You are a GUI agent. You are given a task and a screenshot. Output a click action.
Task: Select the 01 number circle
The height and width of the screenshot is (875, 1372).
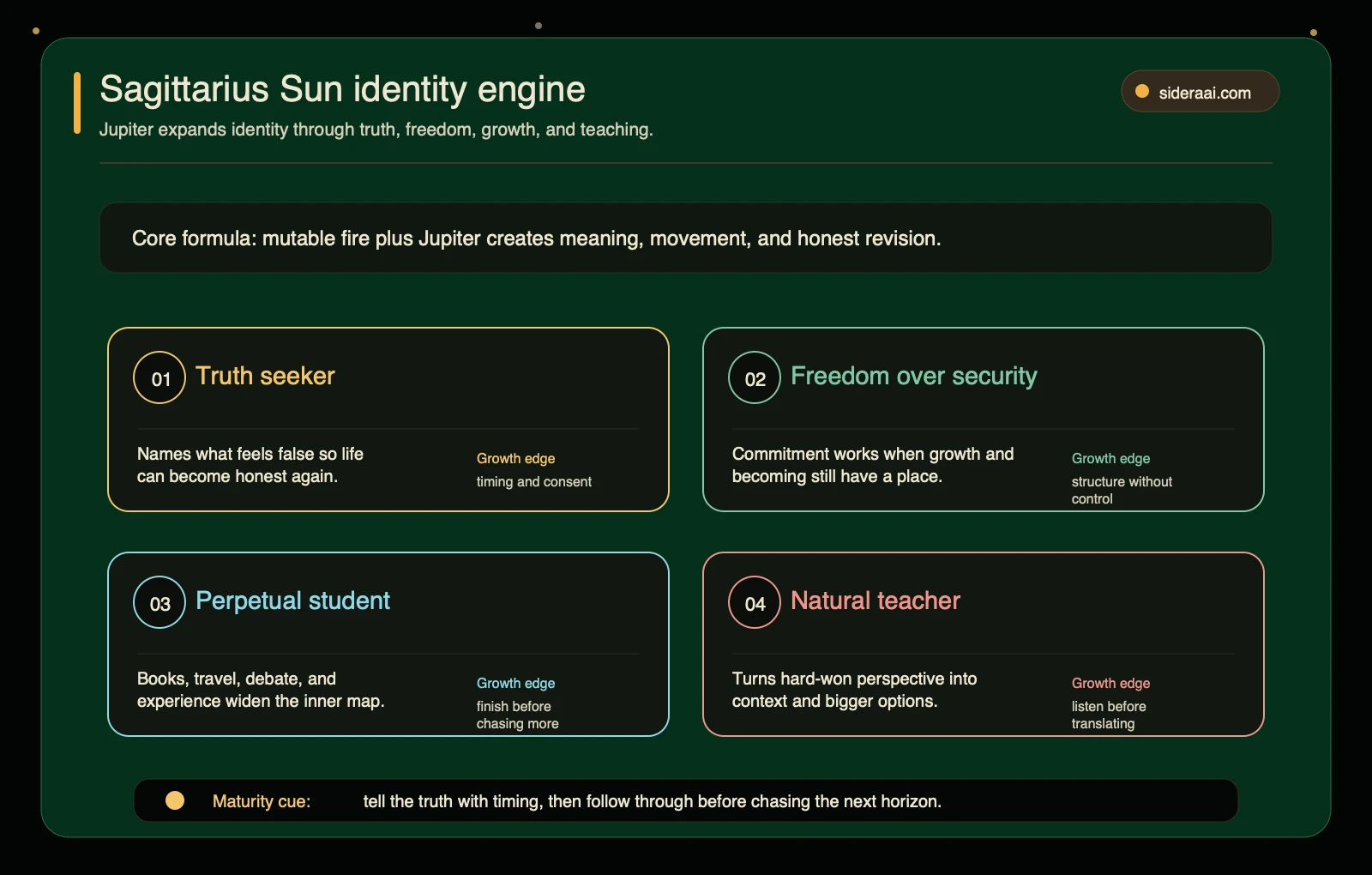coord(159,377)
